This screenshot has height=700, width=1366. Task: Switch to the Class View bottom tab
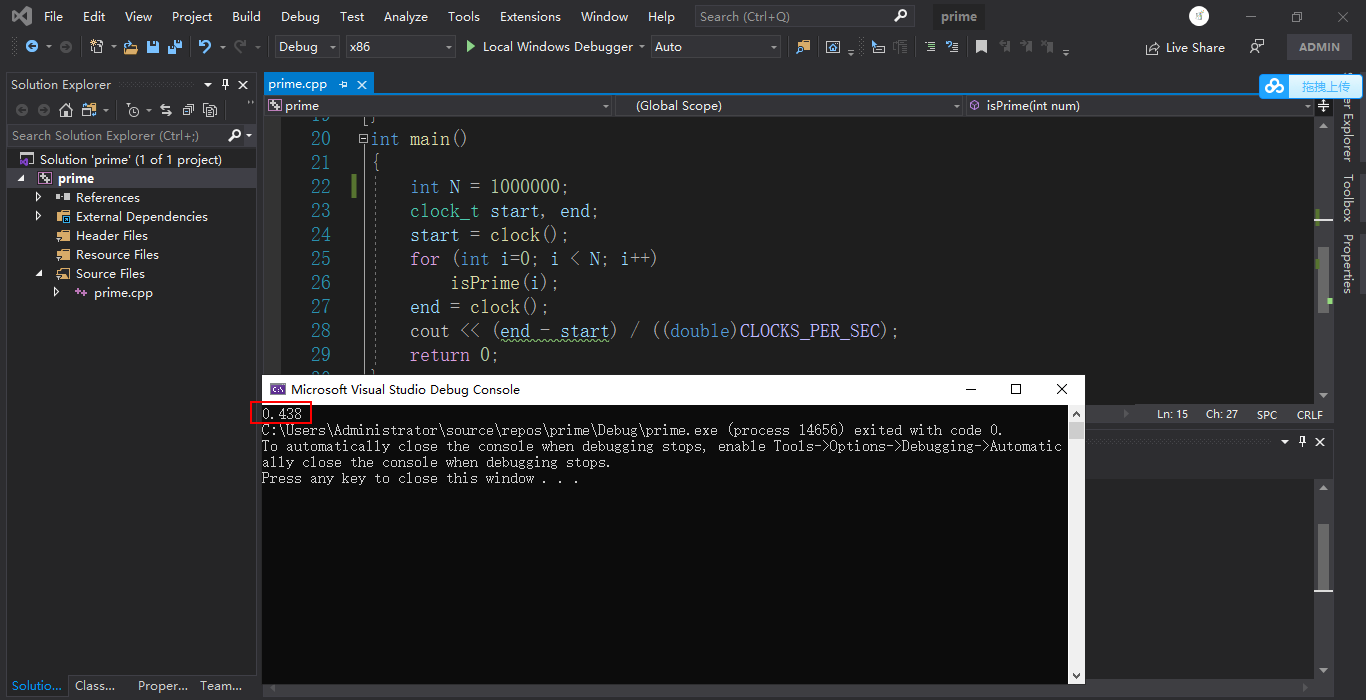95,686
